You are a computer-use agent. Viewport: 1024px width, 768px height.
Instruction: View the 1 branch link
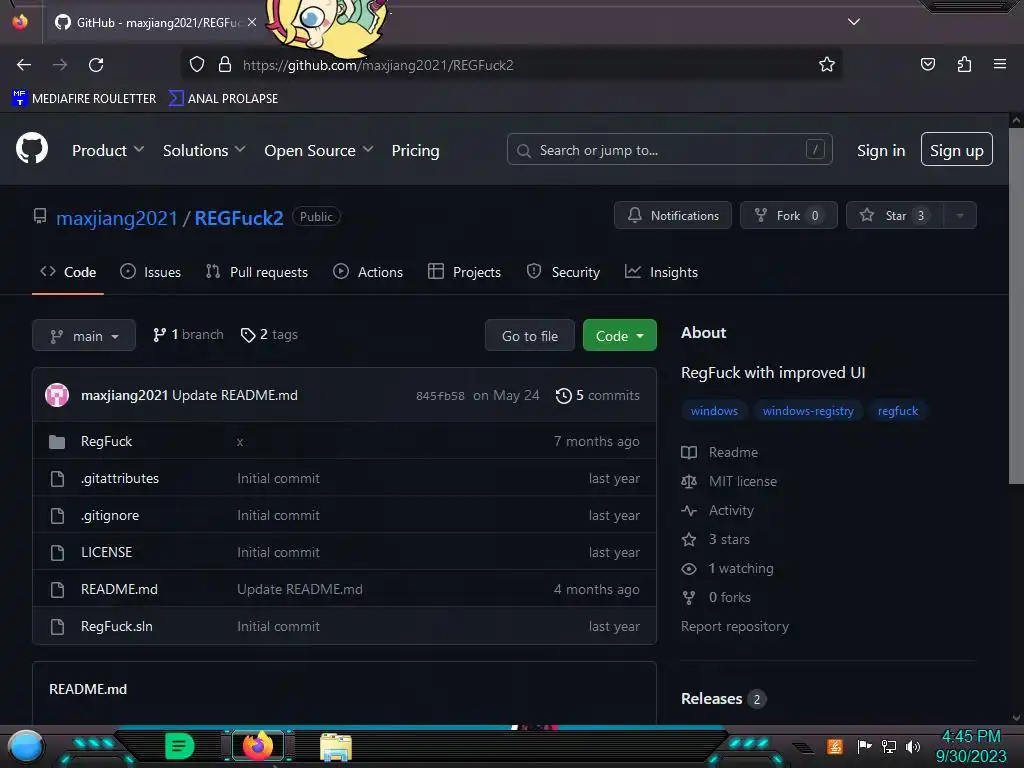tap(188, 334)
